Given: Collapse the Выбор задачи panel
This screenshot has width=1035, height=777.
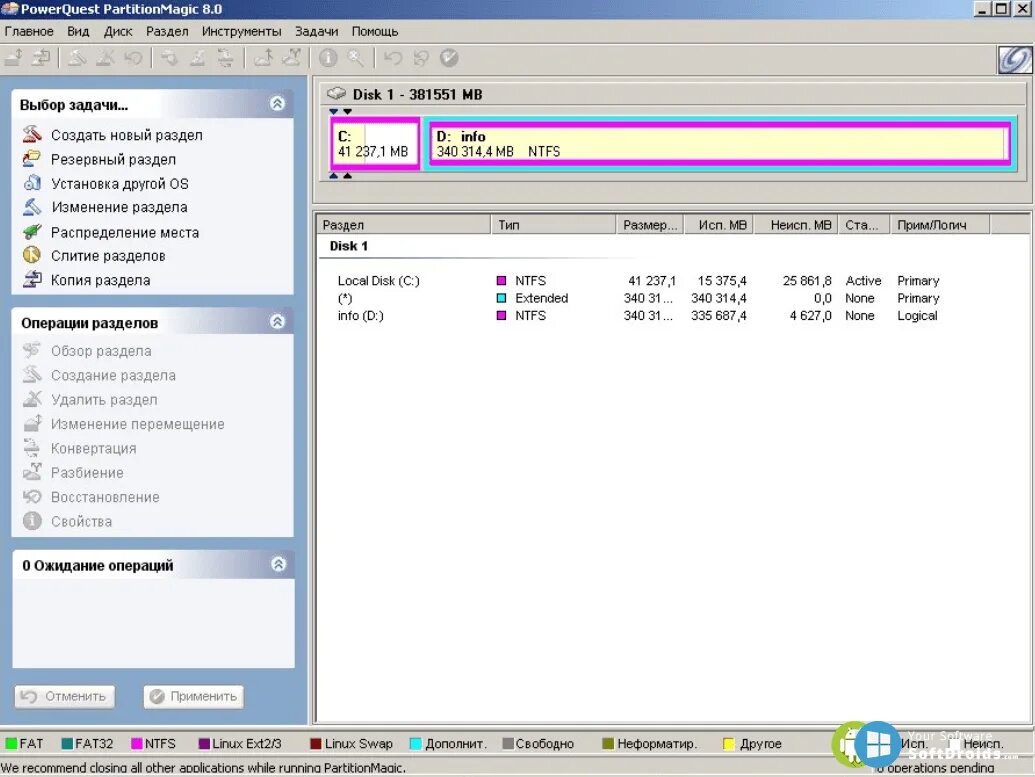Looking at the screenshot, I should (x=277, y=104).
